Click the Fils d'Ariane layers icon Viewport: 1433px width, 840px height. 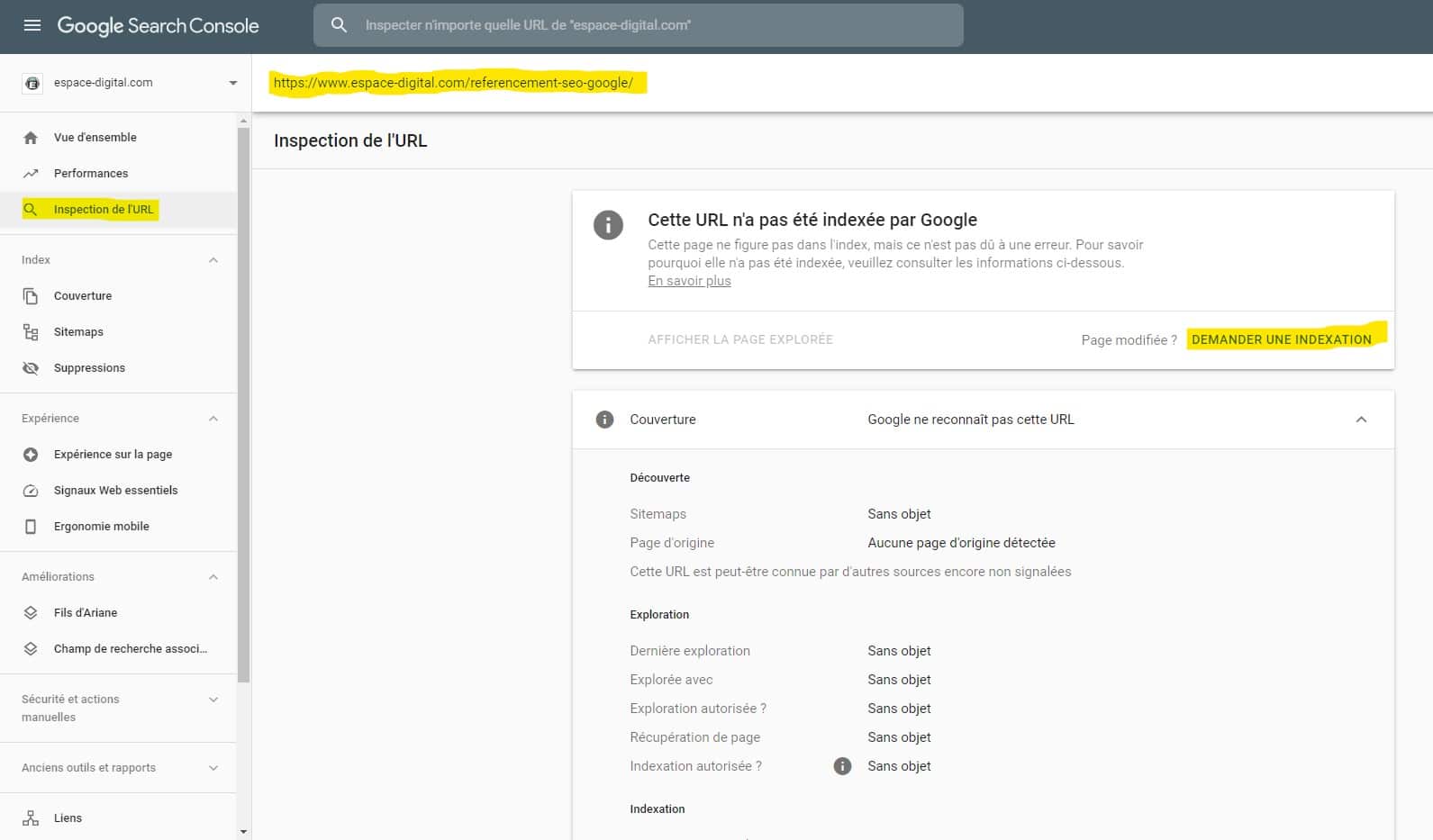(x=31, y=613)
